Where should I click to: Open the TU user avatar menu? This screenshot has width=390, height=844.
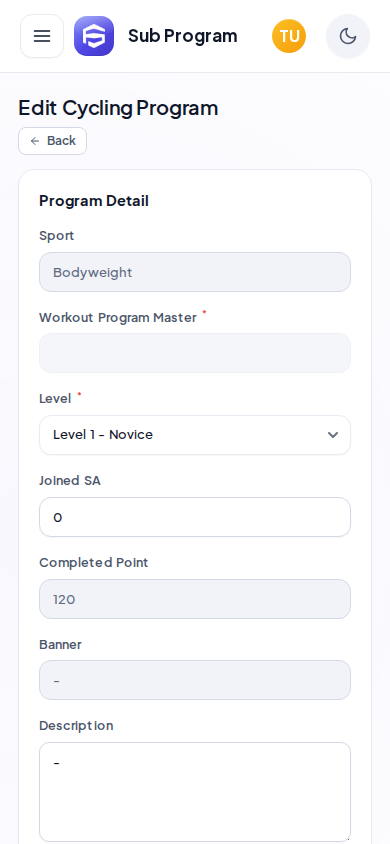289,36
